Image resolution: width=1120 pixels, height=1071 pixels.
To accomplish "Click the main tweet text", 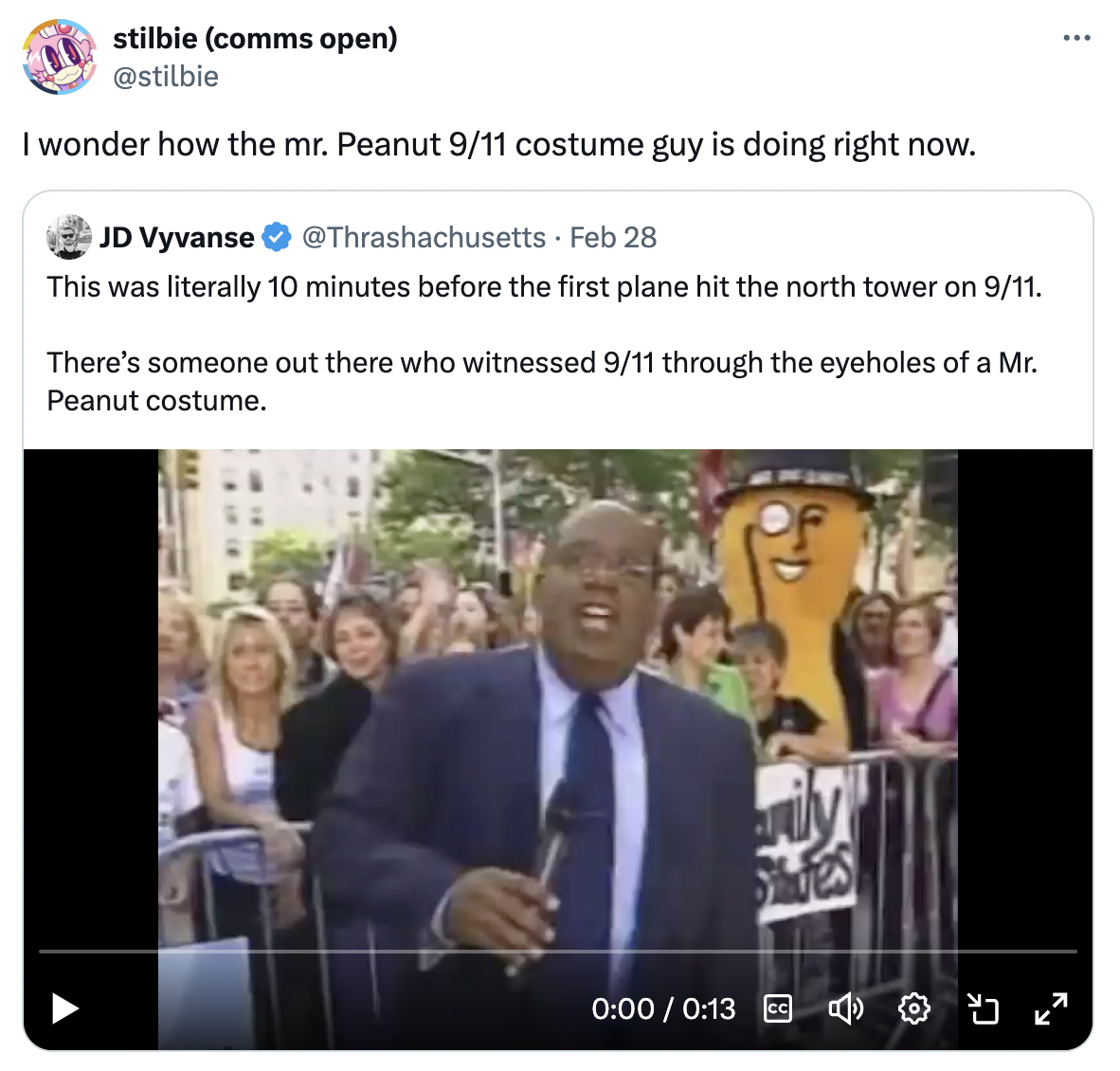I will click(498, 144).
